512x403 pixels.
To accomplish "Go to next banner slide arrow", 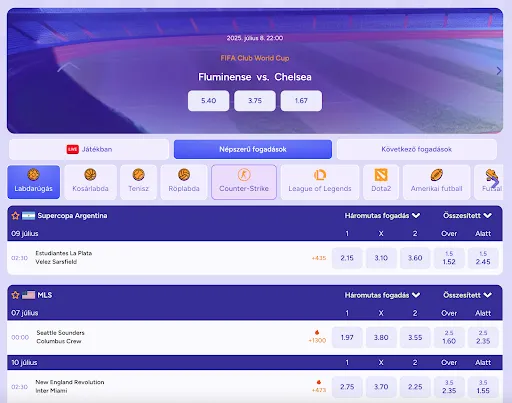I will tap(499, 71).
